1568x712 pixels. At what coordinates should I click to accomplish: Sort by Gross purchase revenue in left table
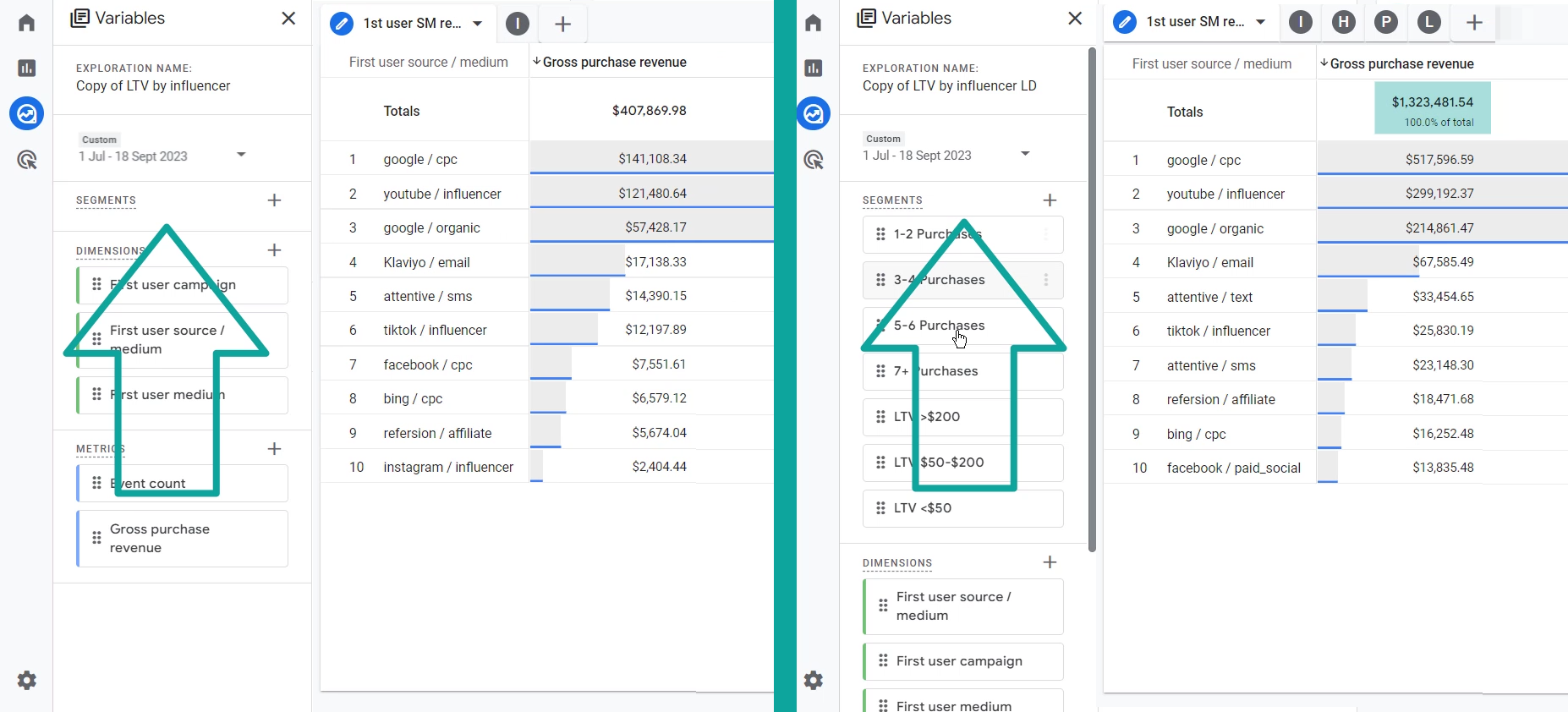coord(610,62)
